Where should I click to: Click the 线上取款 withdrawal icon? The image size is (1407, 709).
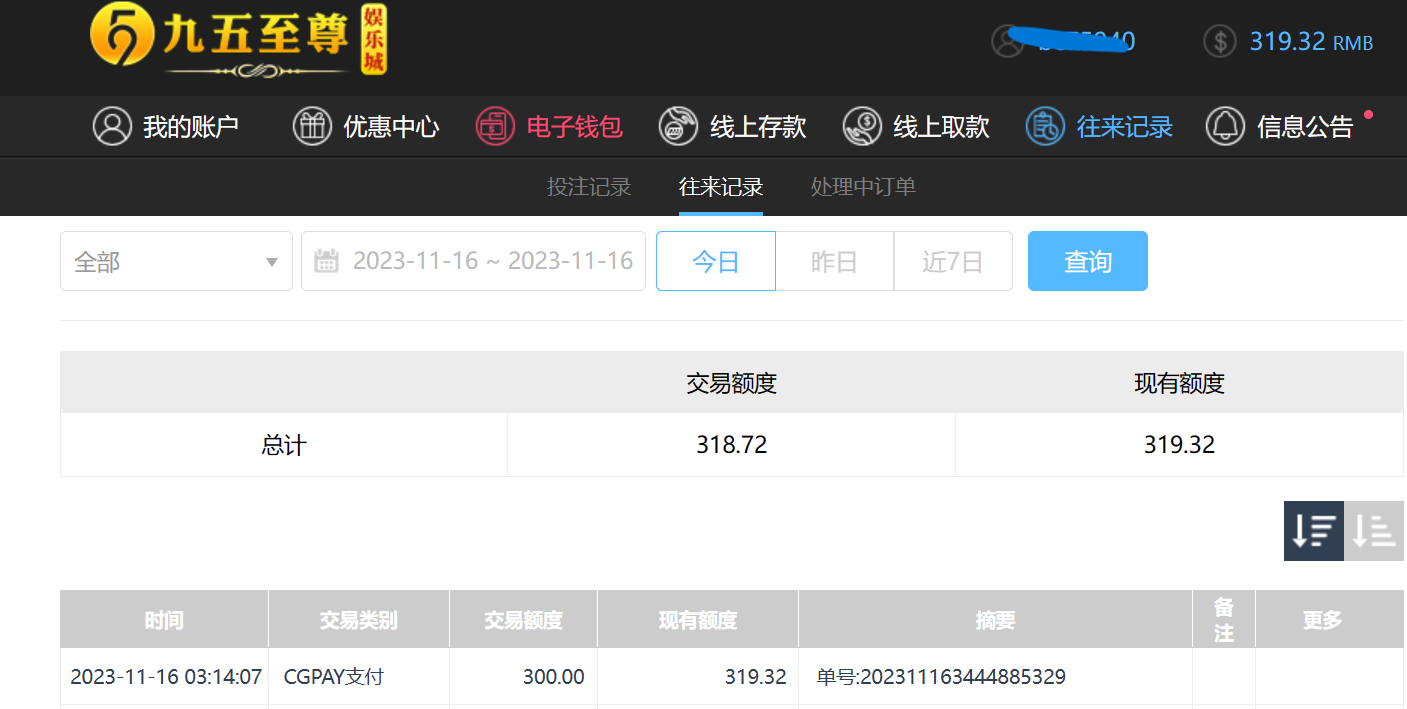click(x=862, y=126)
